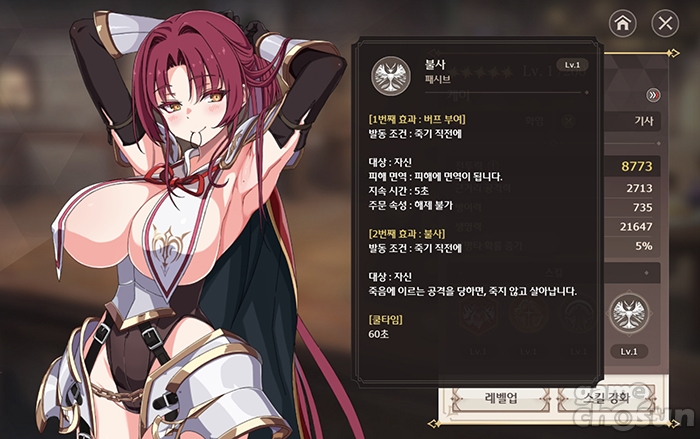This screenshot has width=700, height=439.
Task: Select the dimmed third skill icon
Action: tap(579, 314)
